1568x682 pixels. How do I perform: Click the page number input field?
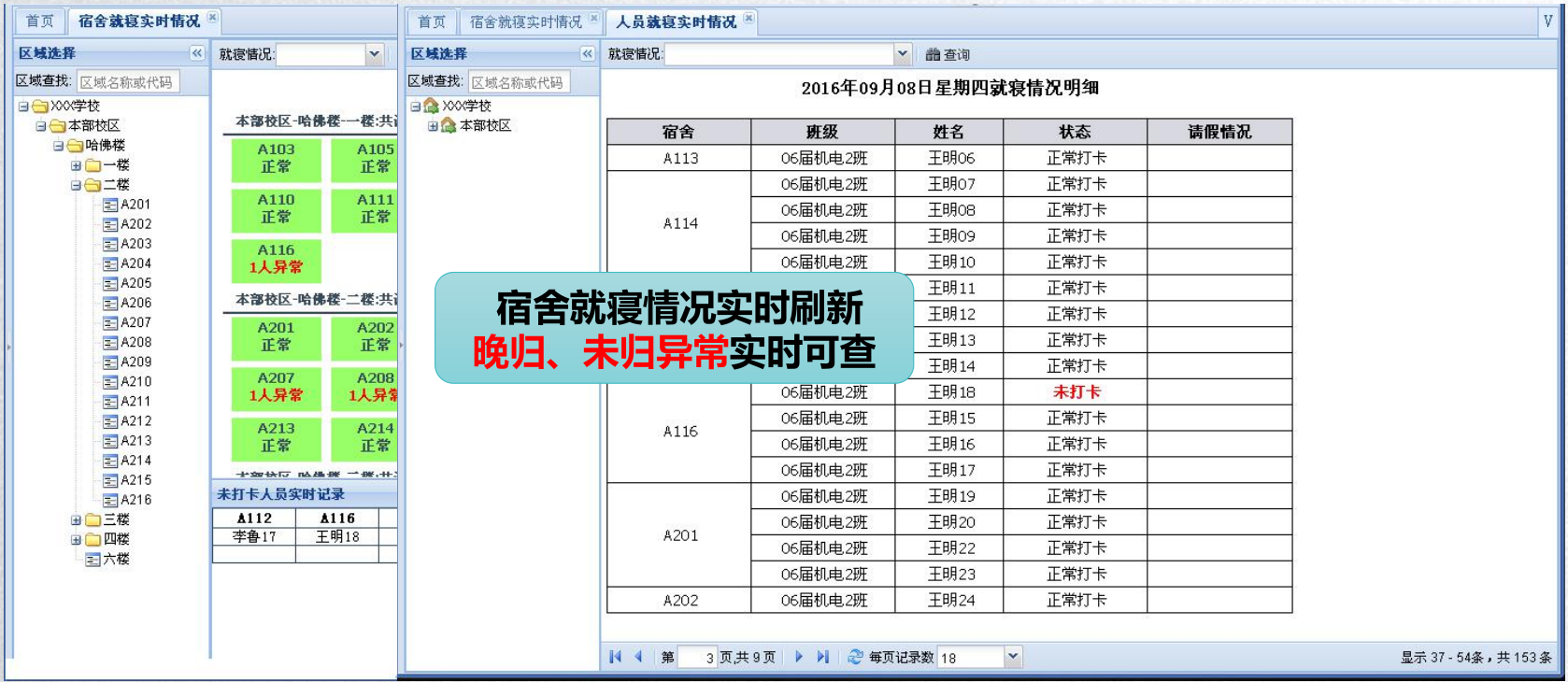697,657
